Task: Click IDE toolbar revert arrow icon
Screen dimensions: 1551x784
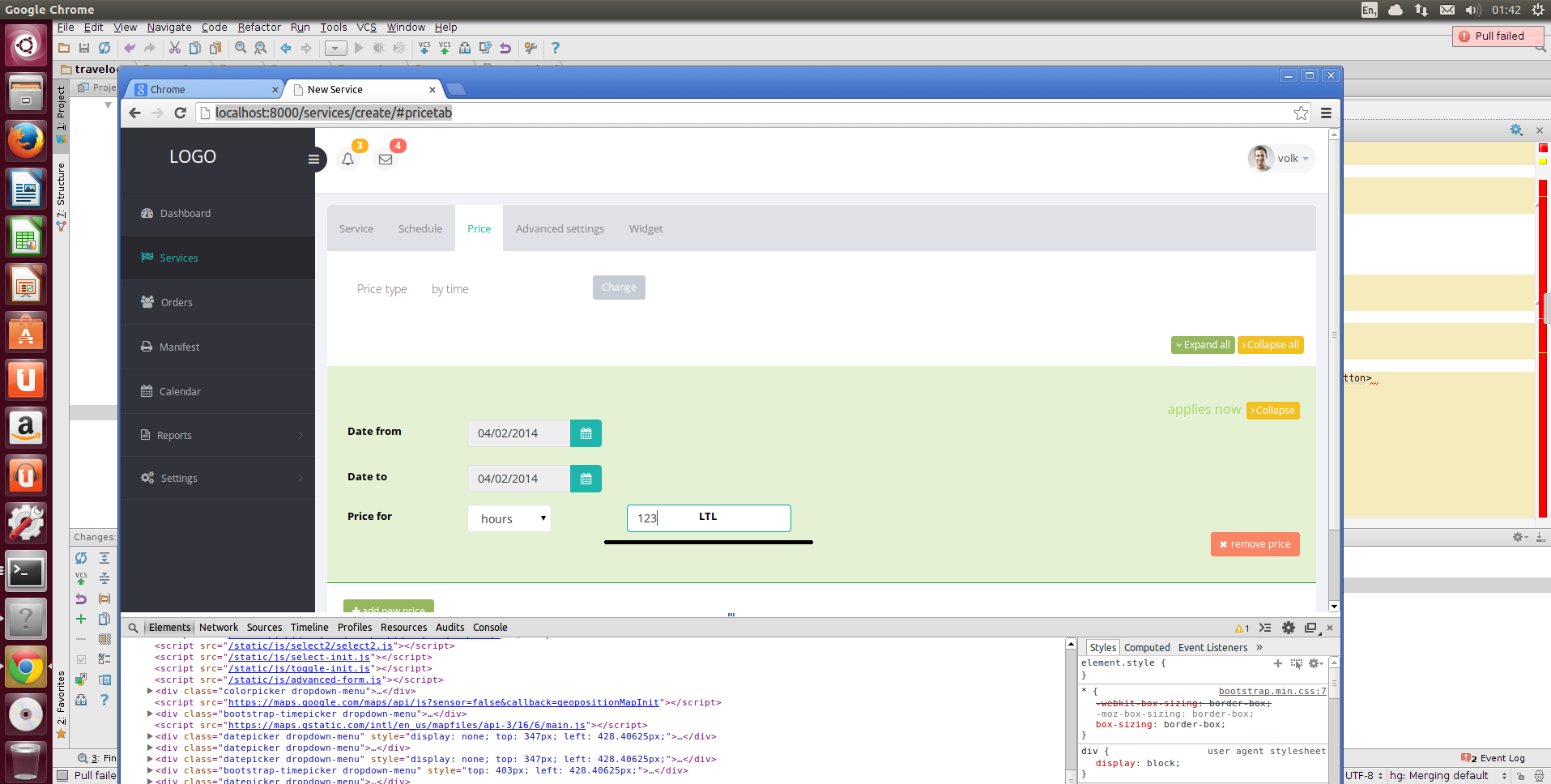Action: click(505, 48)
